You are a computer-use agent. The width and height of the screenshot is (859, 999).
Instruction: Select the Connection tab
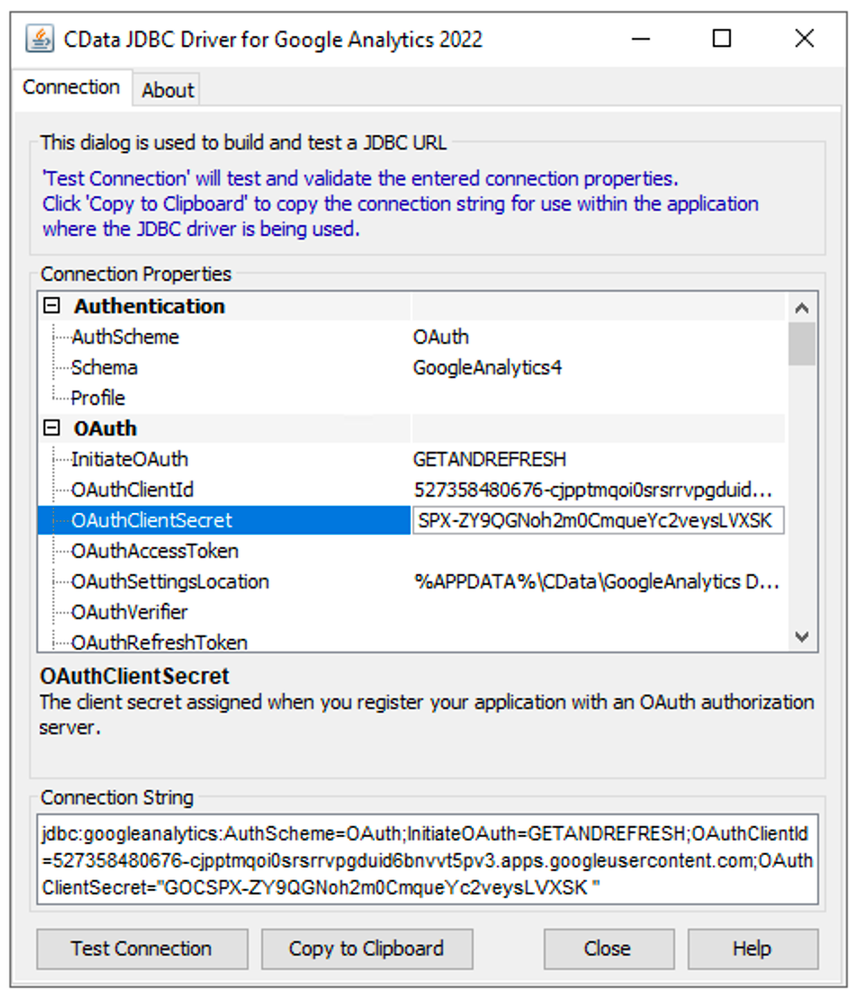(x=71, y=88)
